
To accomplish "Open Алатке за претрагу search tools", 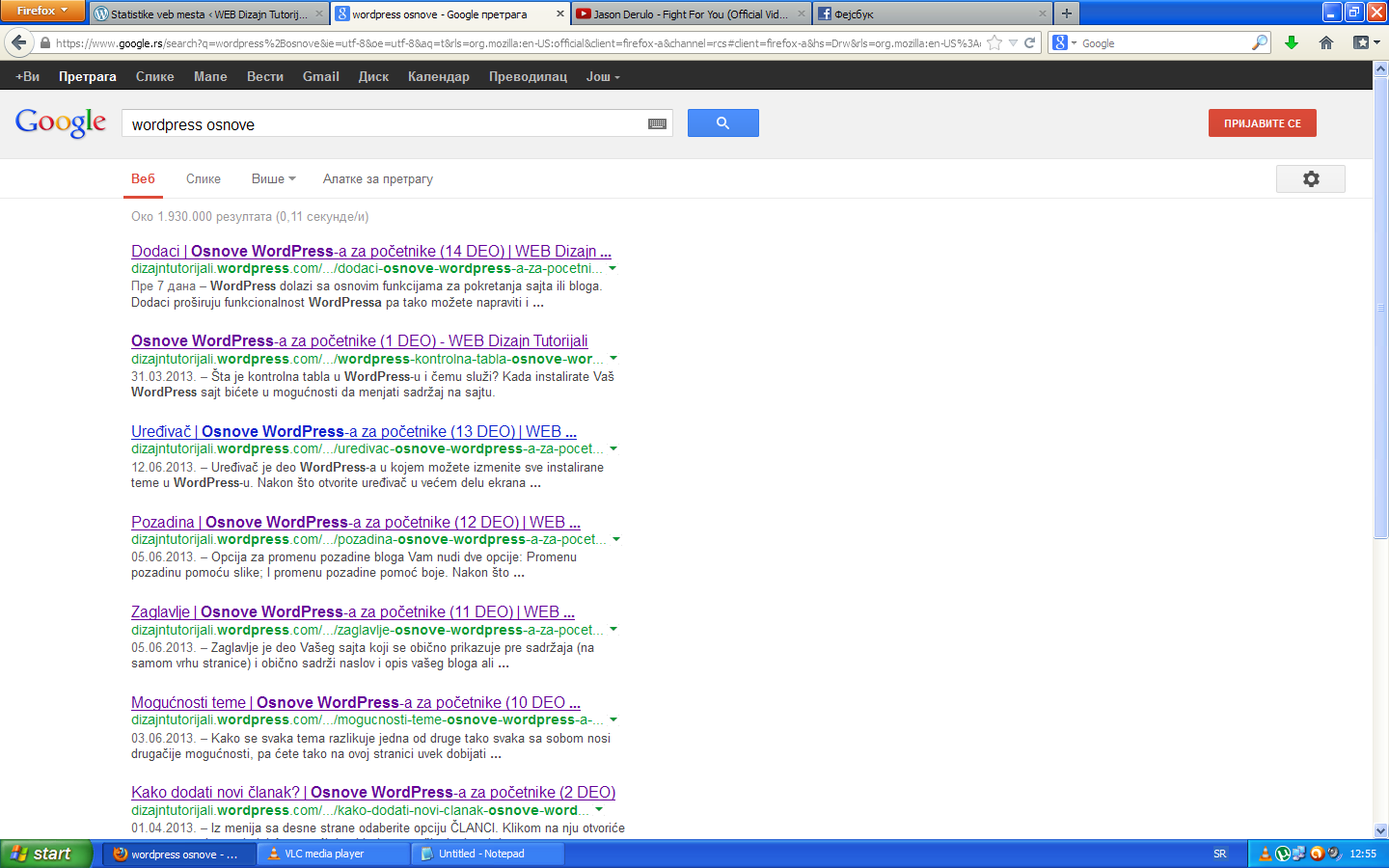I will [x=378, y=178].
